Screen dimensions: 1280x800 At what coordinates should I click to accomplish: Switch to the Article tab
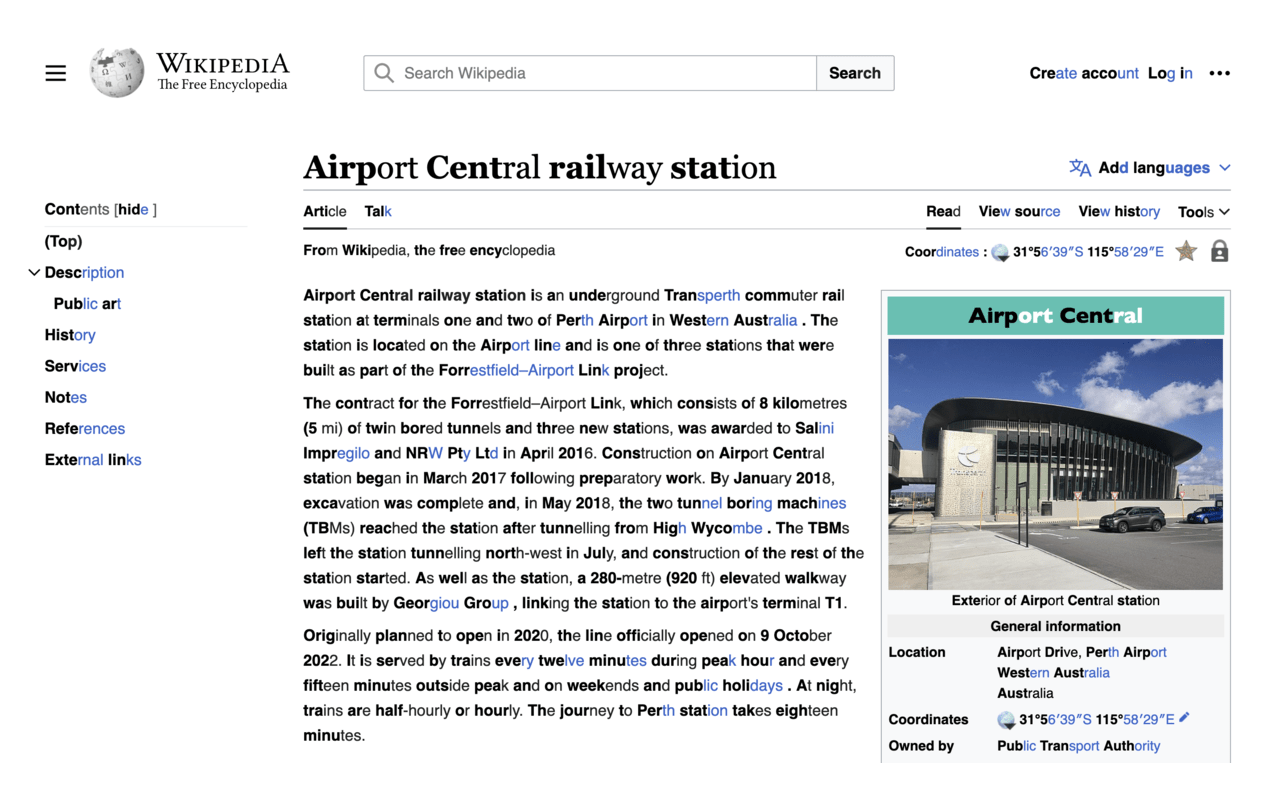coord(325,211)
